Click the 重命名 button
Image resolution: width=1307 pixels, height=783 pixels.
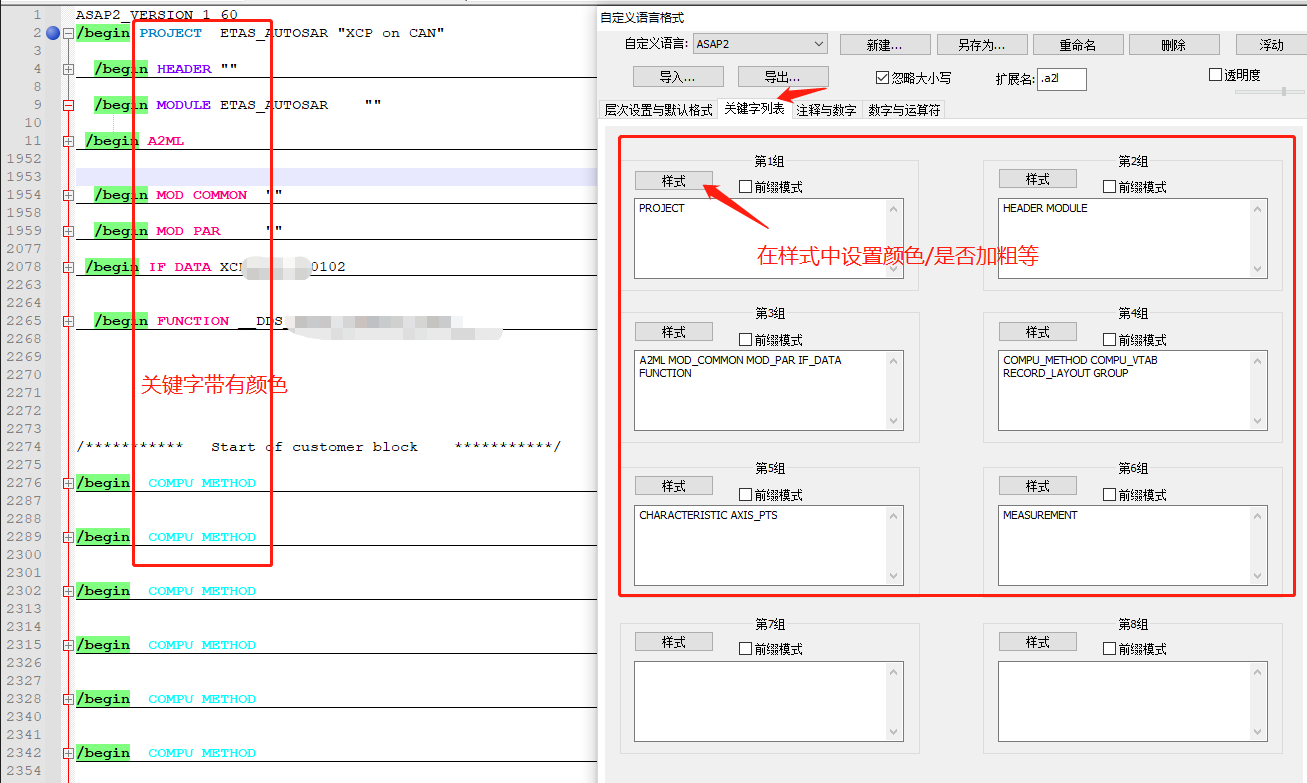click(x=1078, y=45)
